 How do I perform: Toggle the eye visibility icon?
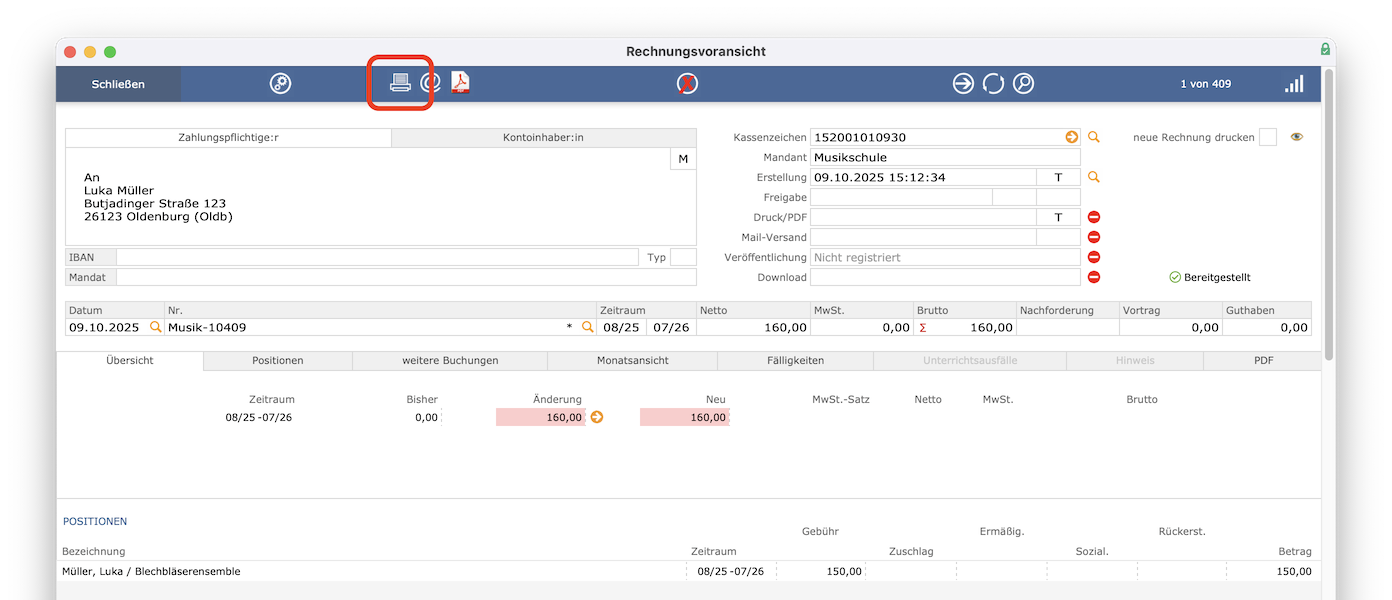click(x=1297, y=138)
